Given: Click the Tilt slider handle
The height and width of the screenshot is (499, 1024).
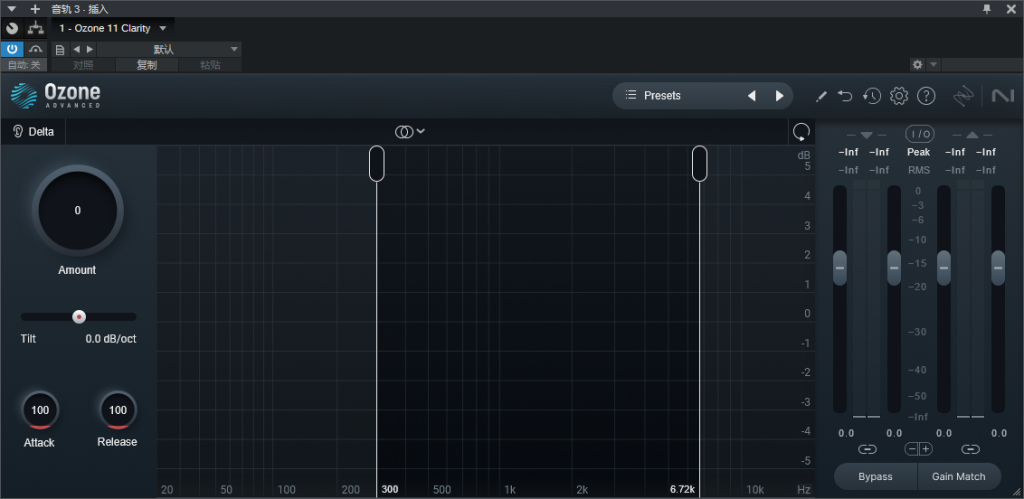Looking at the screenshot, I should [79, 317].
